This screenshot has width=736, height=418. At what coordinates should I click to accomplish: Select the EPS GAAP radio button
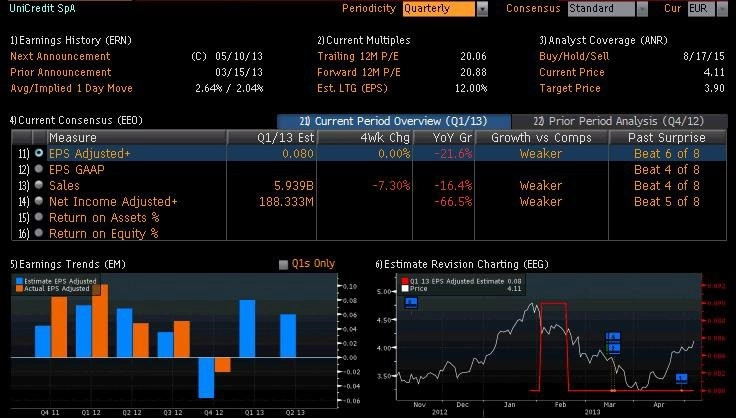[x=39, y=169]
